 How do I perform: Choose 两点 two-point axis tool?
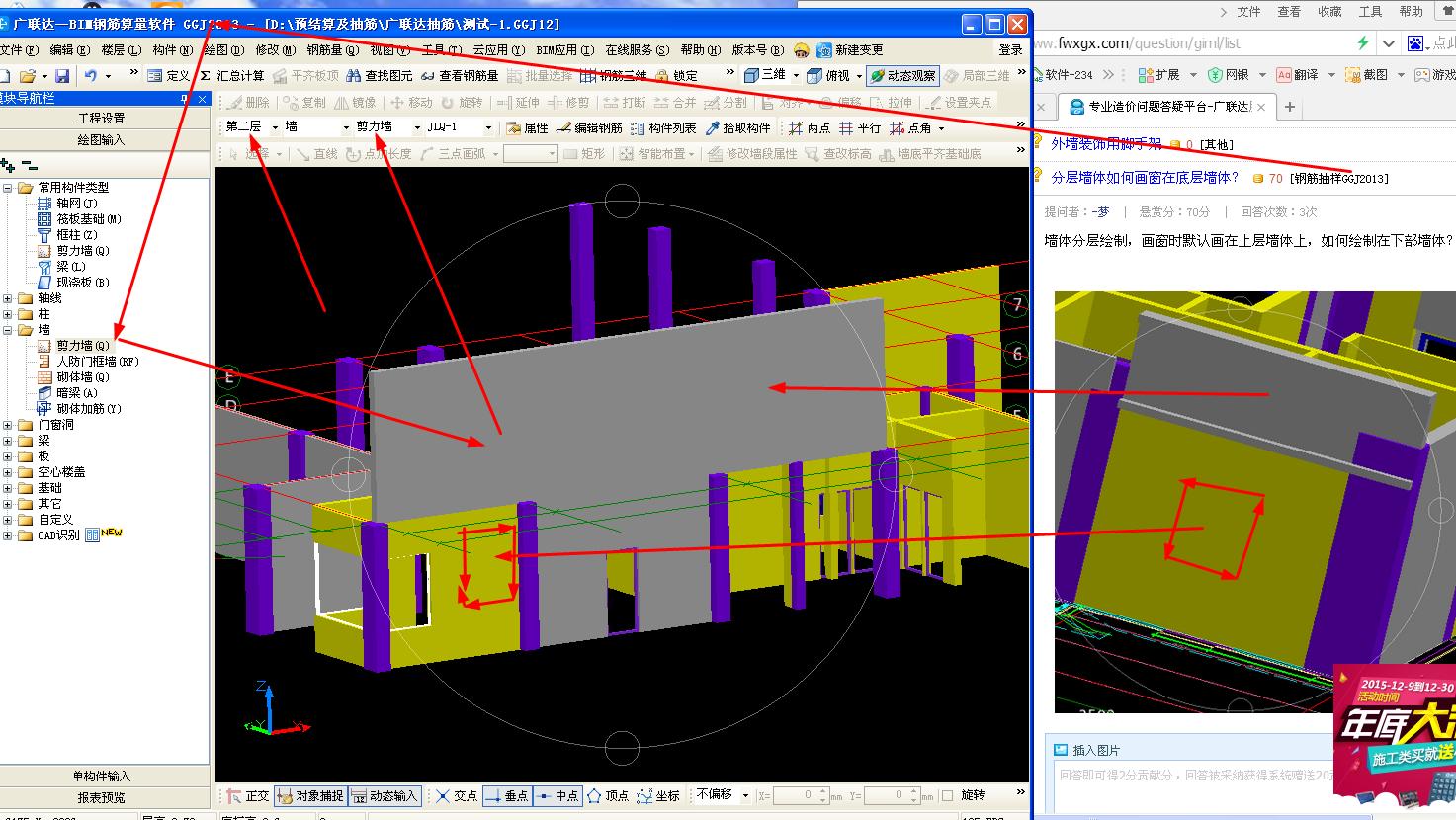809,127
